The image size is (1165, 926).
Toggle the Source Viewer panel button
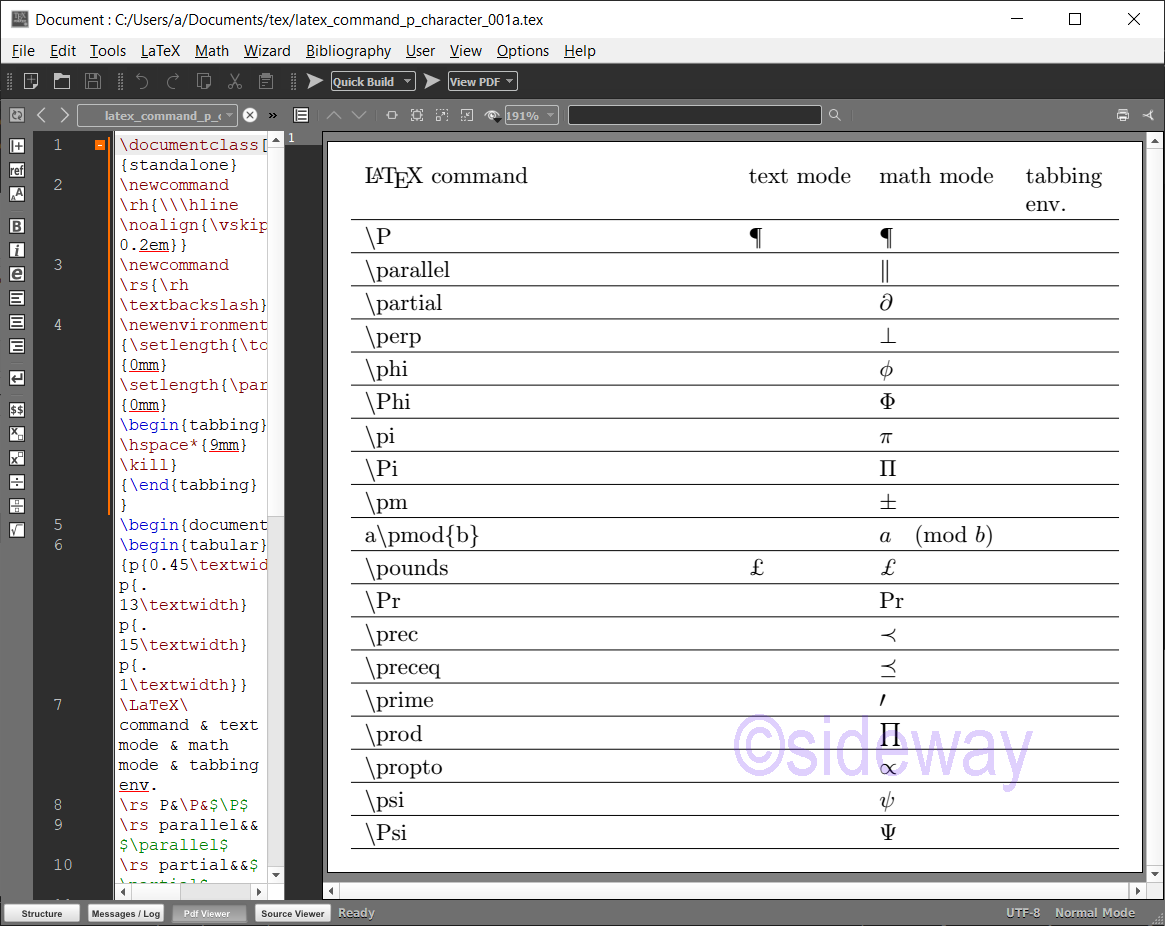(x=293, y=913)
